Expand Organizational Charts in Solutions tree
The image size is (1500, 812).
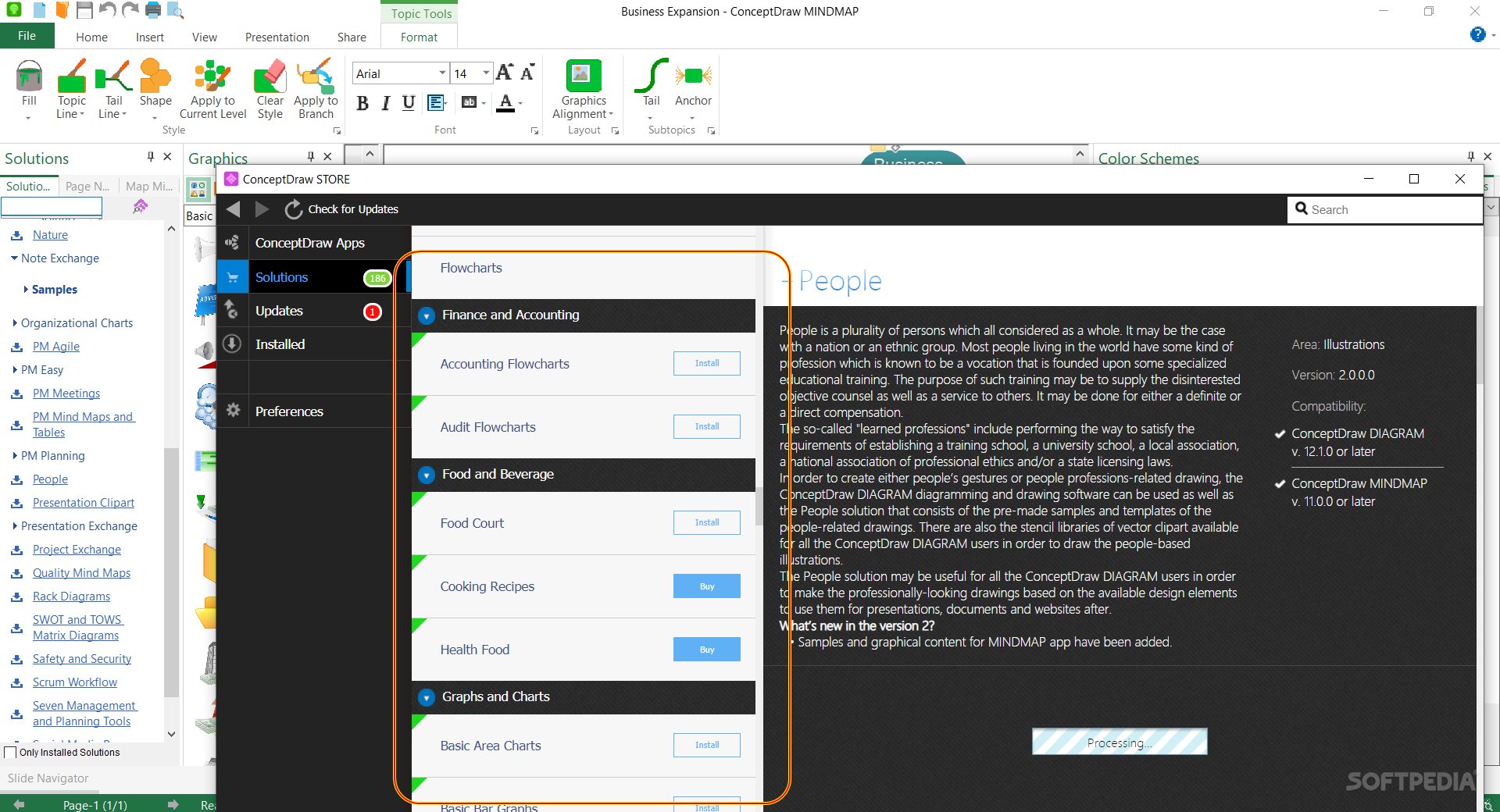(x=15, y=323)
